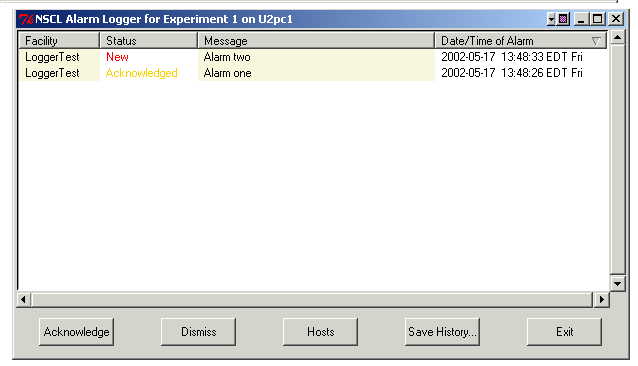This screenshot has width=638, height=366.
Task: Close the Alarm Logger window
Action: (x=616, y=19)
